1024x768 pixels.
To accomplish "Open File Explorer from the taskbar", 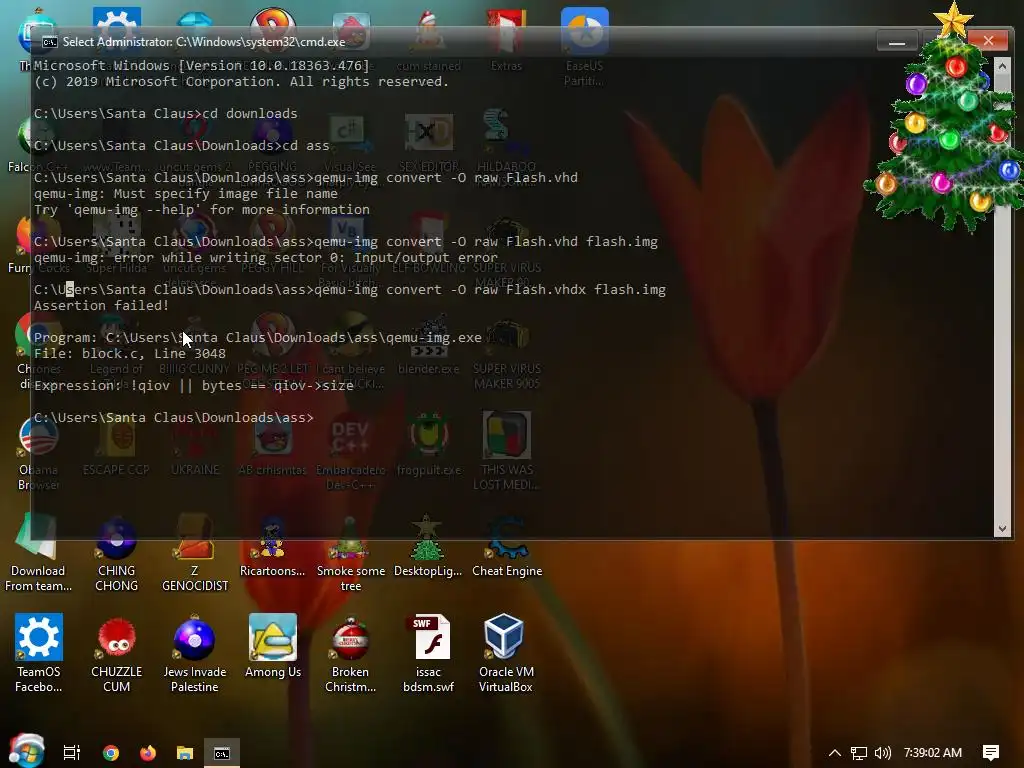I will pos(185,752).
